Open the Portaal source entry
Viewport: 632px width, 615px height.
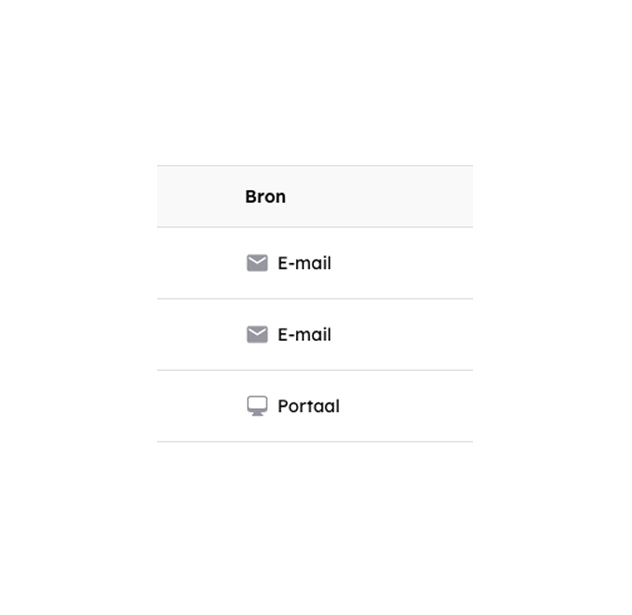pos(308,406)
